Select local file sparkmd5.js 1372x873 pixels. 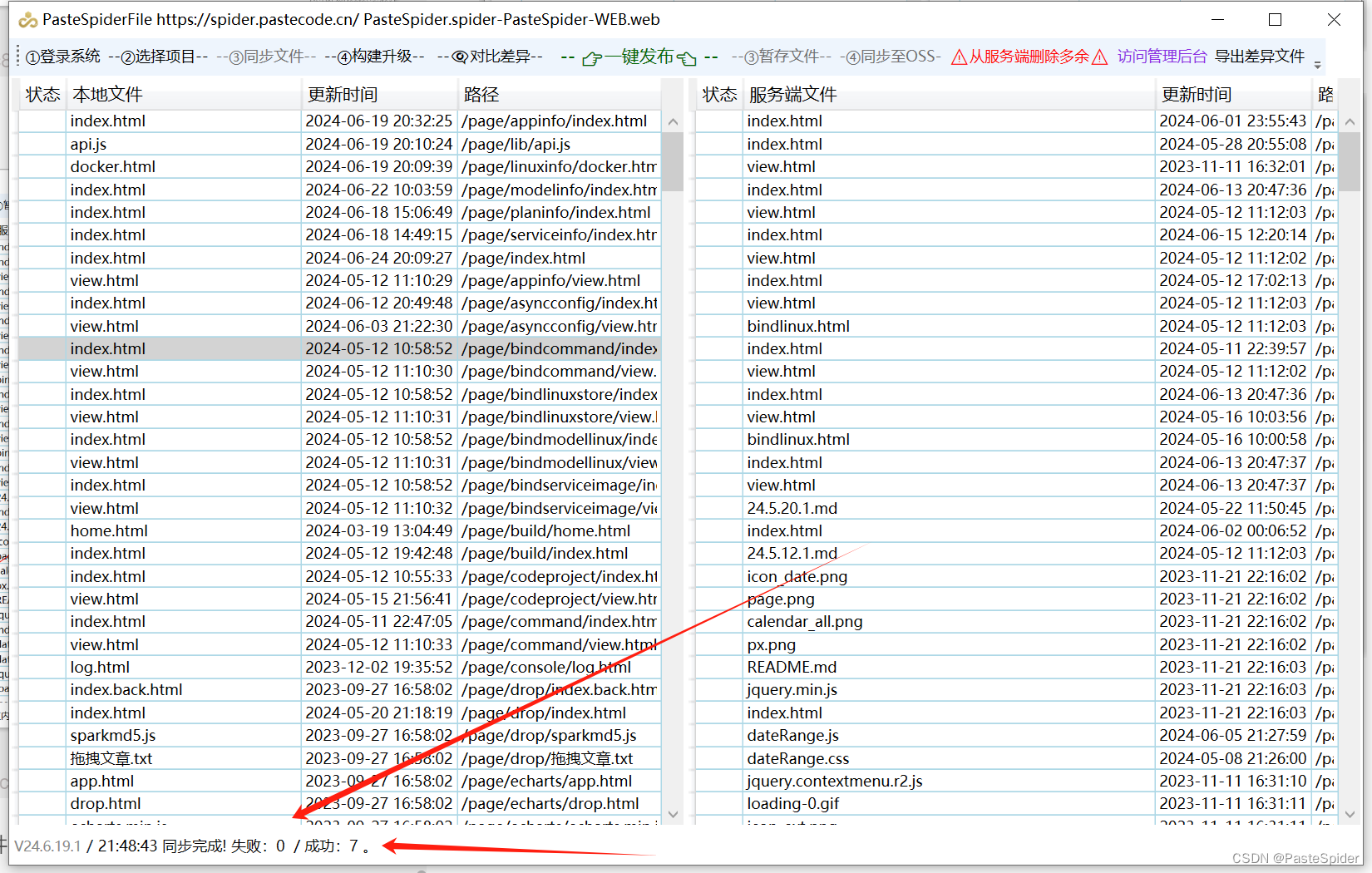[113, 735]
